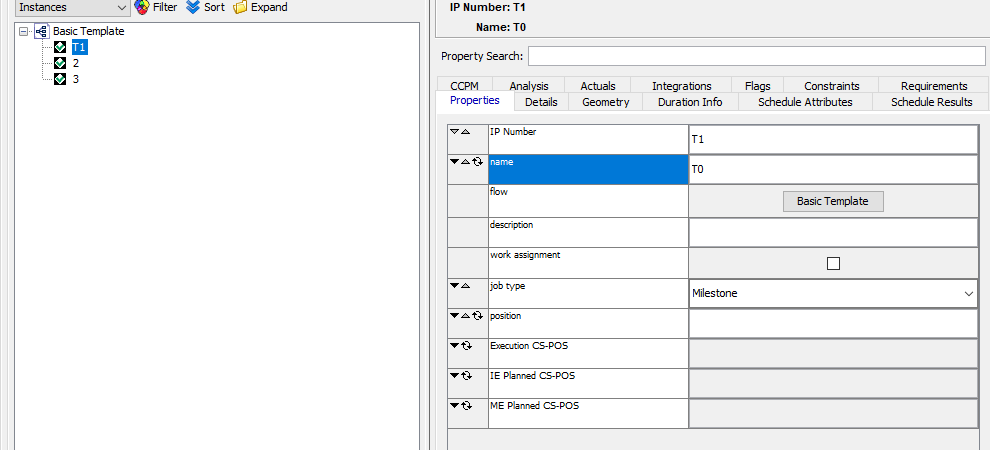Click the description value field
The image size is (990, 450).
tap(832, 232)
